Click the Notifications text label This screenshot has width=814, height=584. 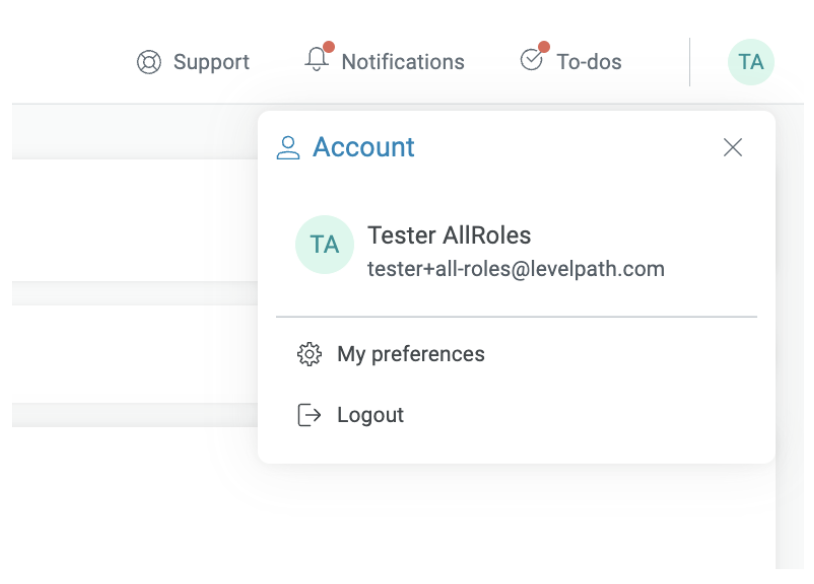[402, 61]
